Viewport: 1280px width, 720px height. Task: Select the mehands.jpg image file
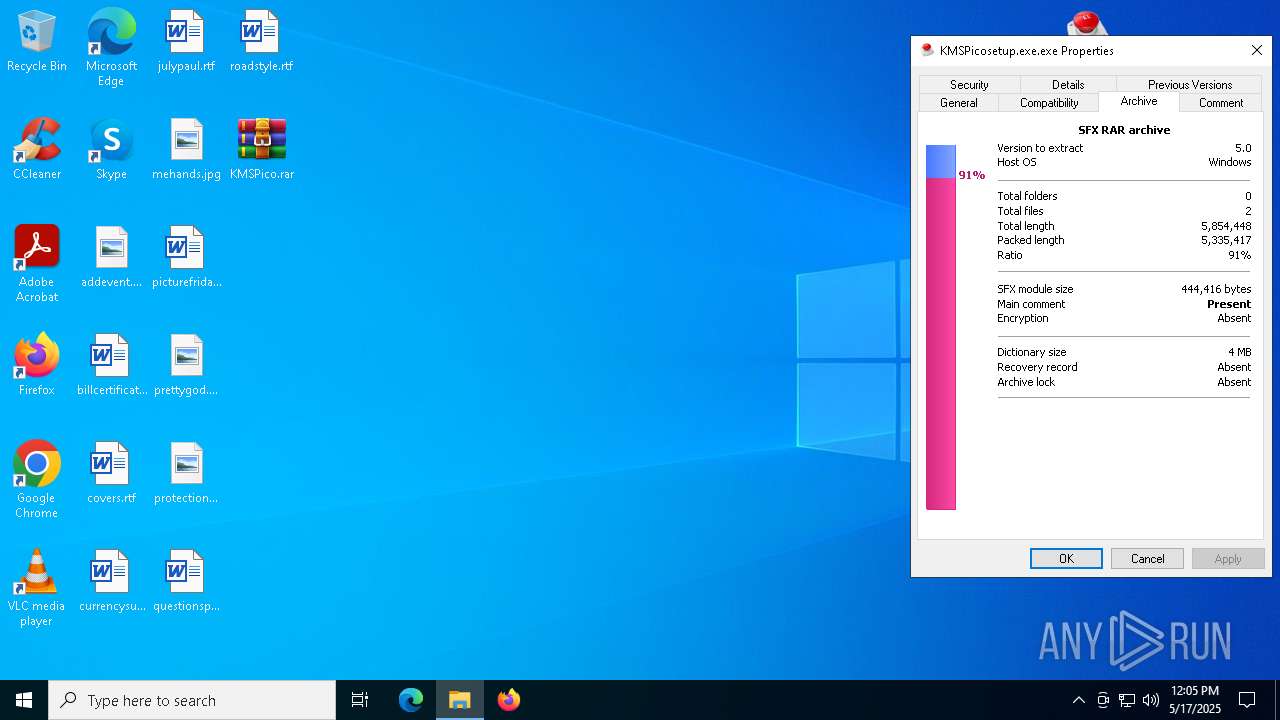(186, 150)
